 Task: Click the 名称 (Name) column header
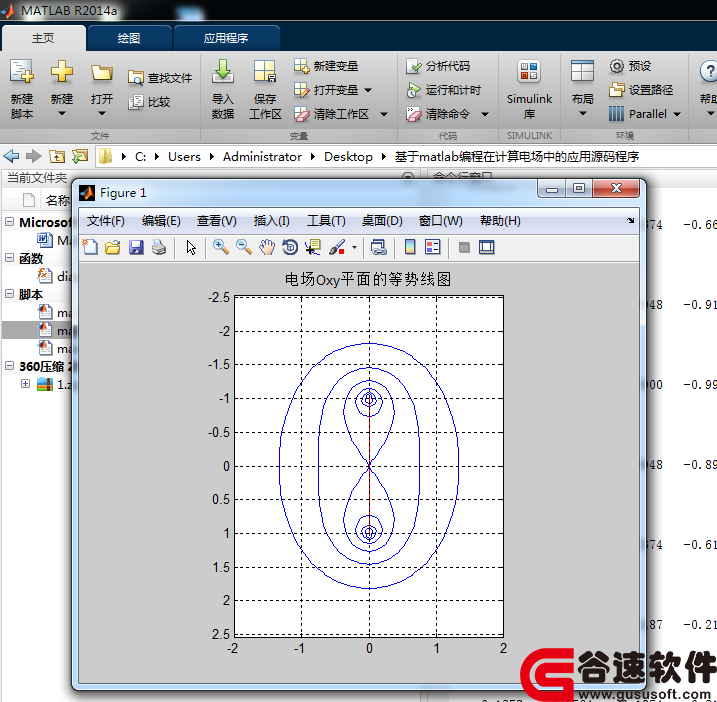58,200
